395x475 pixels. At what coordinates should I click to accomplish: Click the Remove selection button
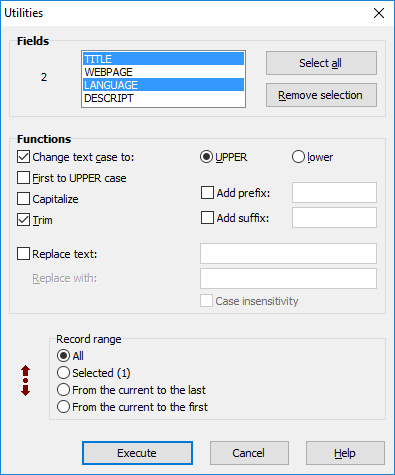click(x=321, y=95)
